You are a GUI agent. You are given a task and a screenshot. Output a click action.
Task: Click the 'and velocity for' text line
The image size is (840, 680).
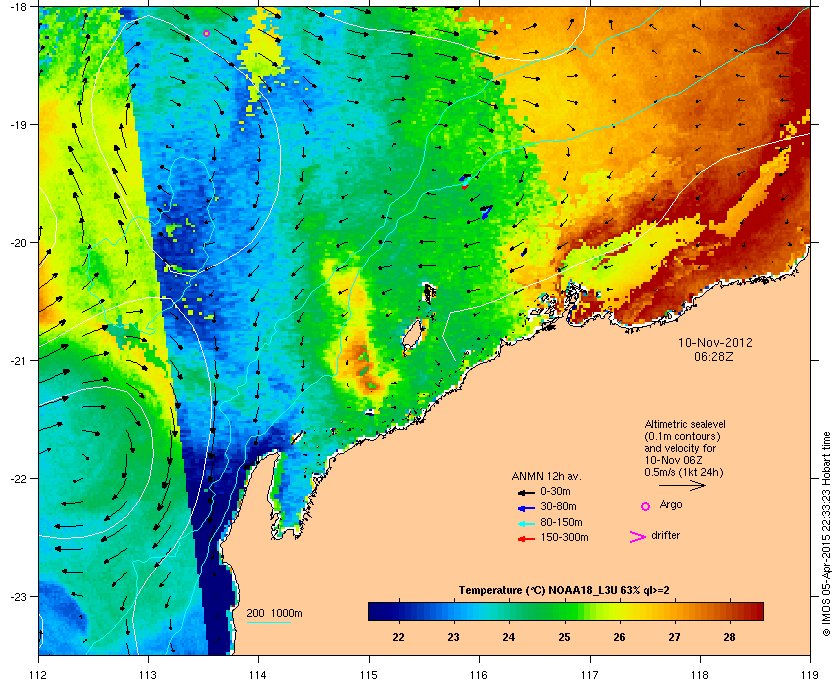tap(680, 448)
